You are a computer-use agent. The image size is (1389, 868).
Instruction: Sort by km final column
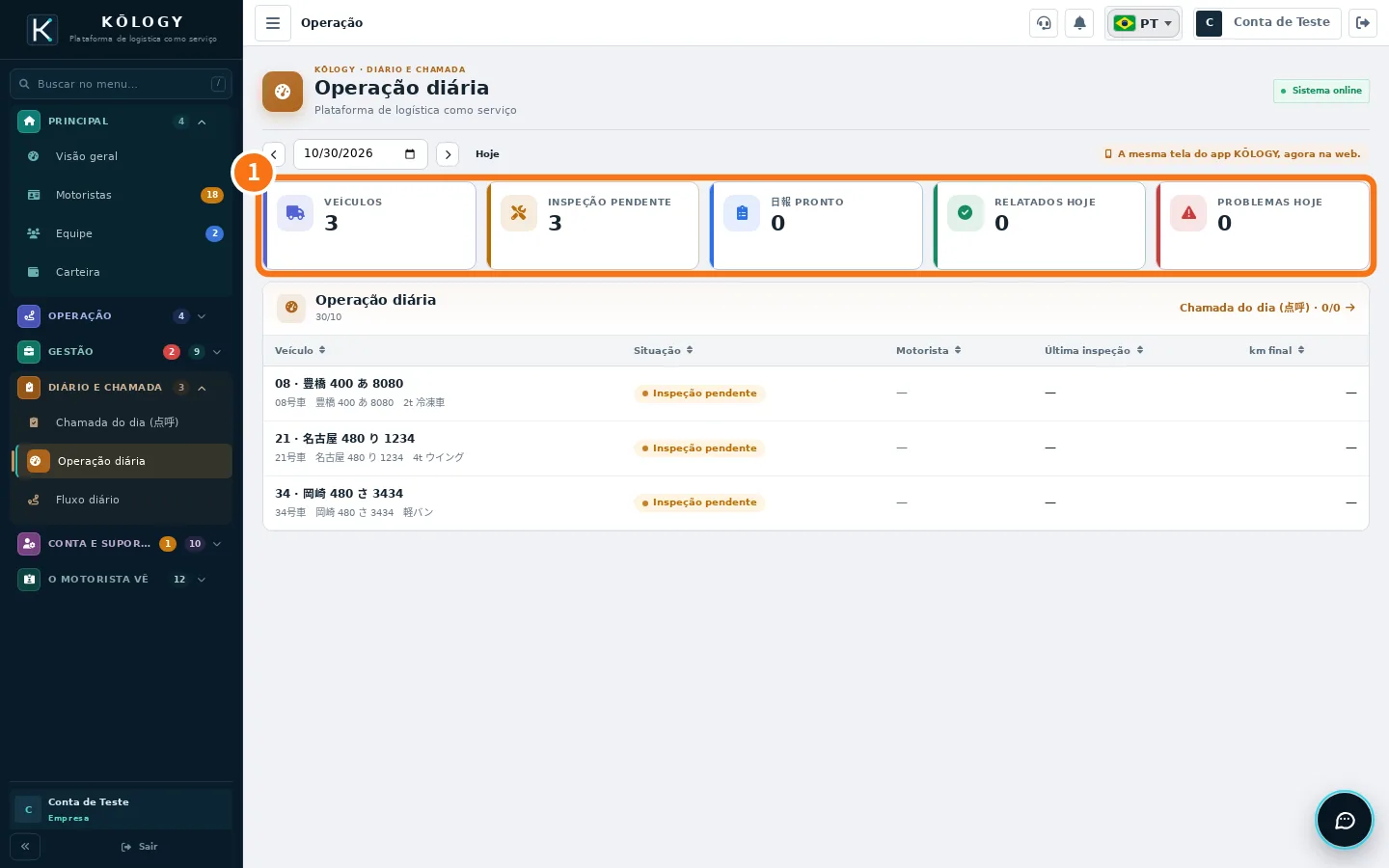(1276, 351)
